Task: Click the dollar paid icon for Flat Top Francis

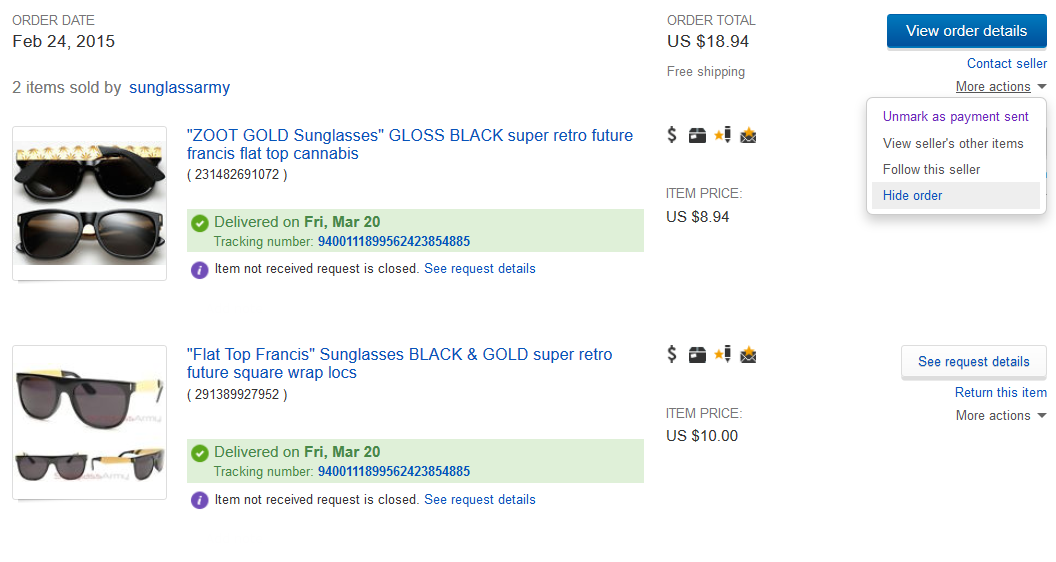Action: (672, 354)
